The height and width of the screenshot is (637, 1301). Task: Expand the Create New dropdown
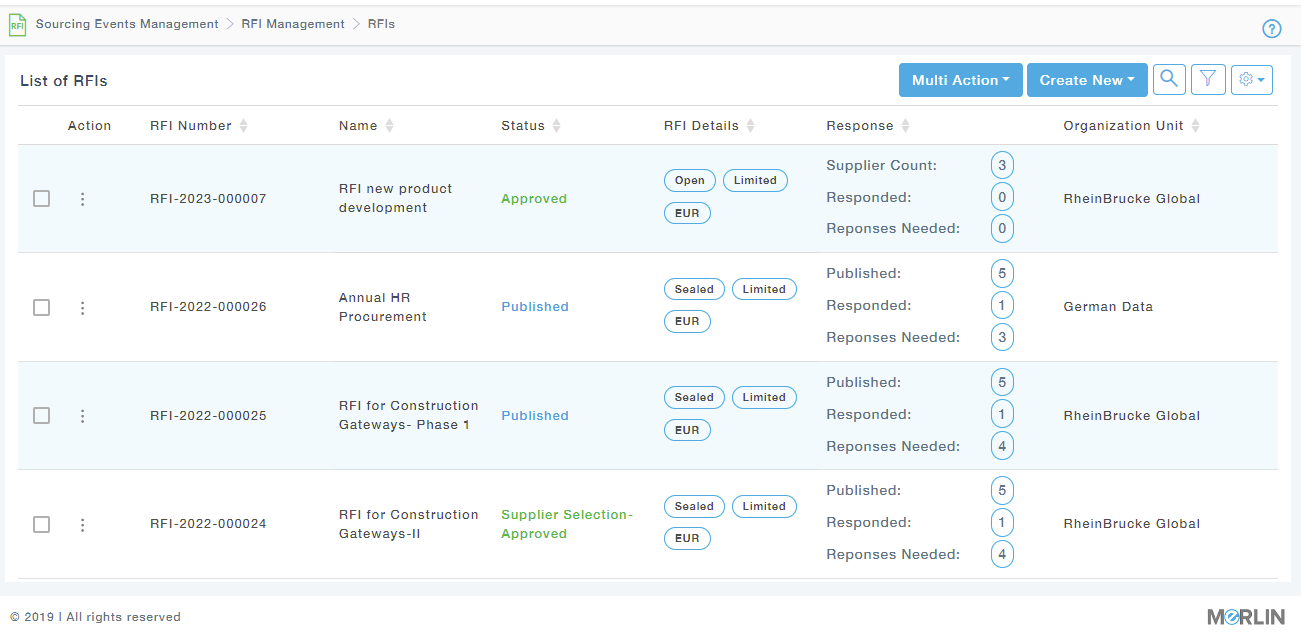coord(1087,80)
